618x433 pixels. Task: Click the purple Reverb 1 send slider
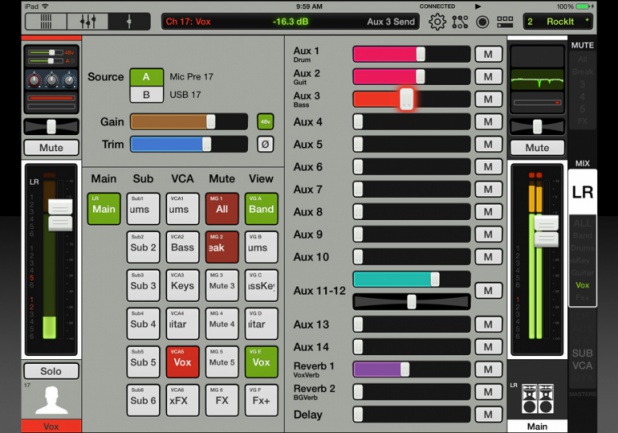(x=411, y=370)
